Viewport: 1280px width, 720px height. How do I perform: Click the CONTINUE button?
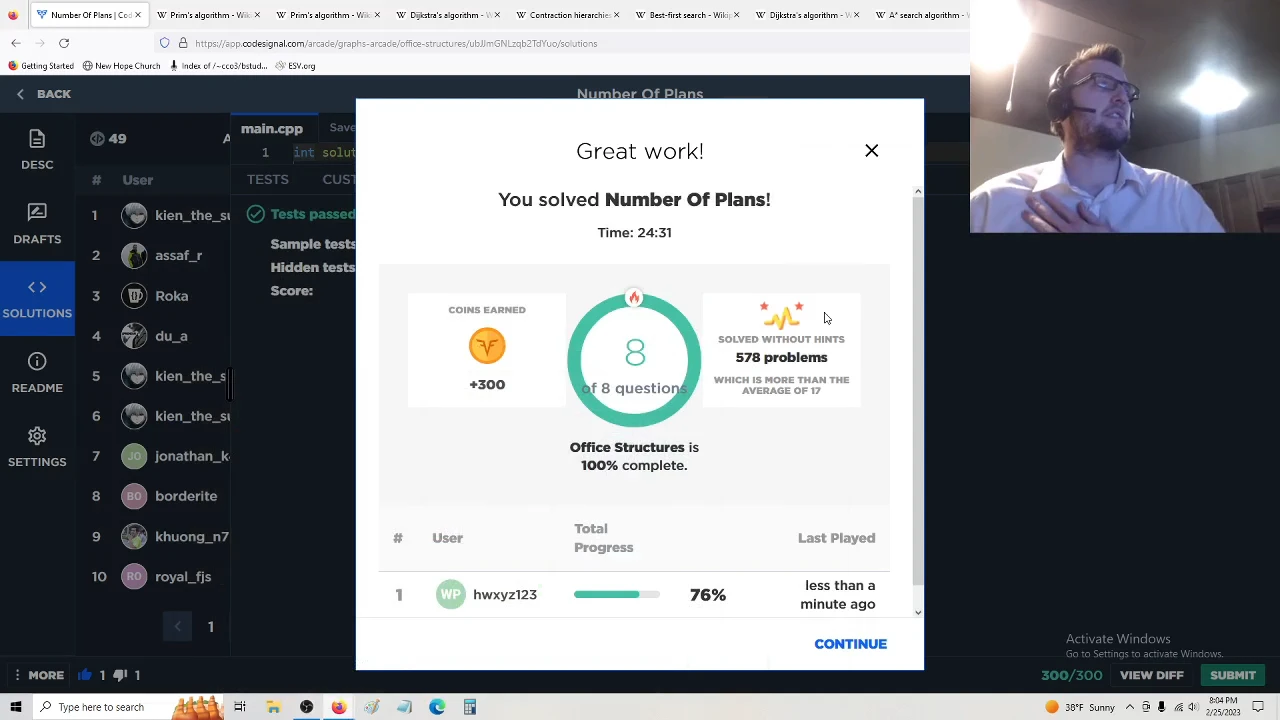[850, 644]
